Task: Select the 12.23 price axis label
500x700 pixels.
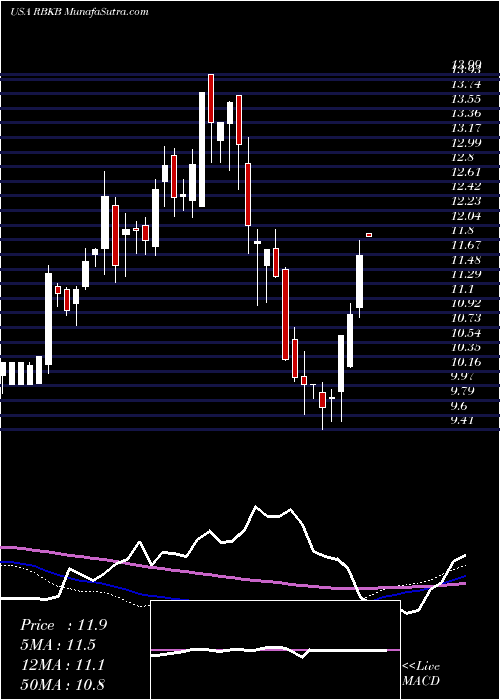Action: (x=467, y=201)
